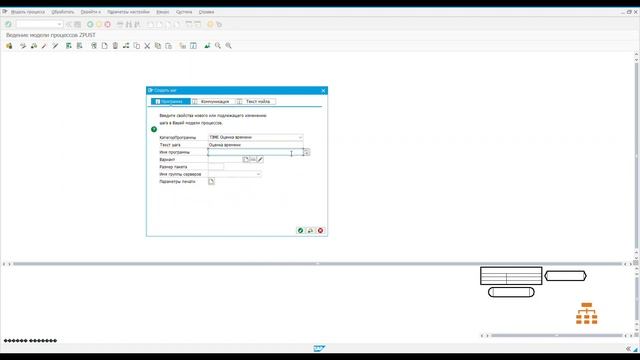The width and height of the screenshot is (640, 360).
Task: Click the red Cancel button in the standard toolbar
Action: [108, 24]
